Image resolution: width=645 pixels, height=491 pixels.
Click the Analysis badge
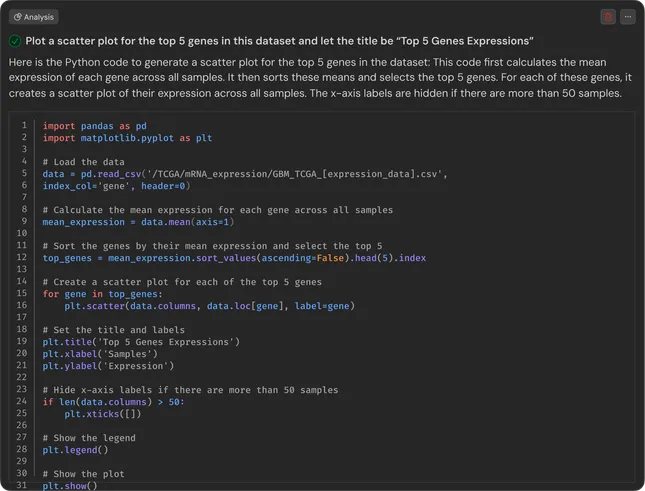[x=34, y=17]
